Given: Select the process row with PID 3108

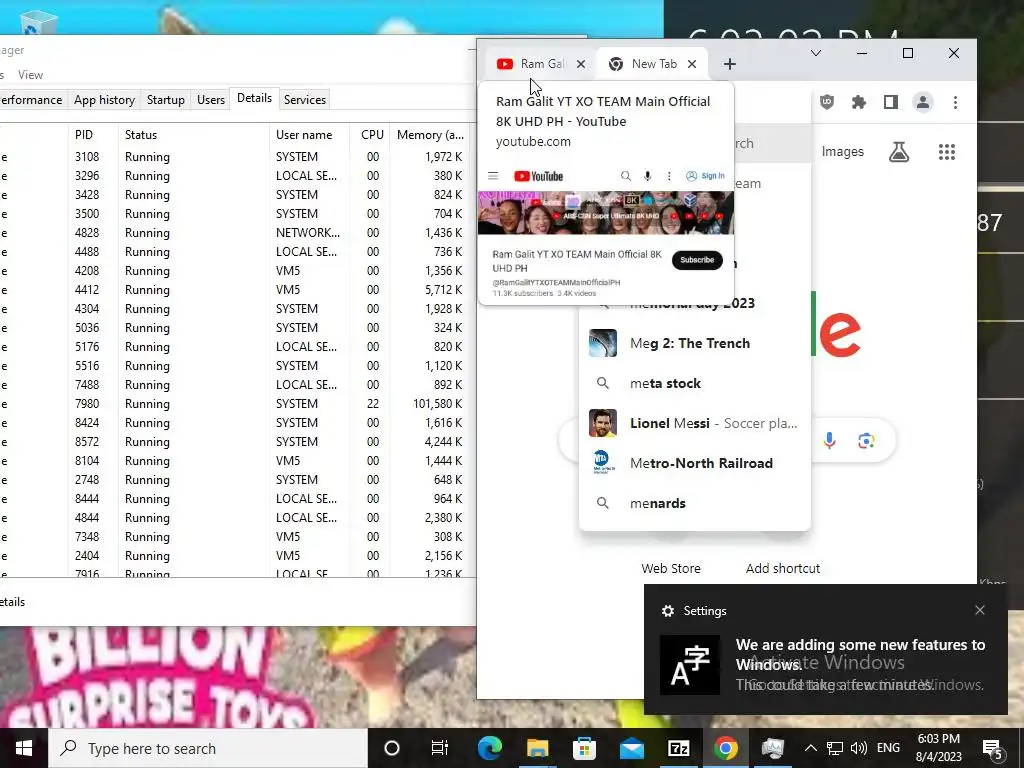Looking at the screenshot, I should (x=235, y=157).
